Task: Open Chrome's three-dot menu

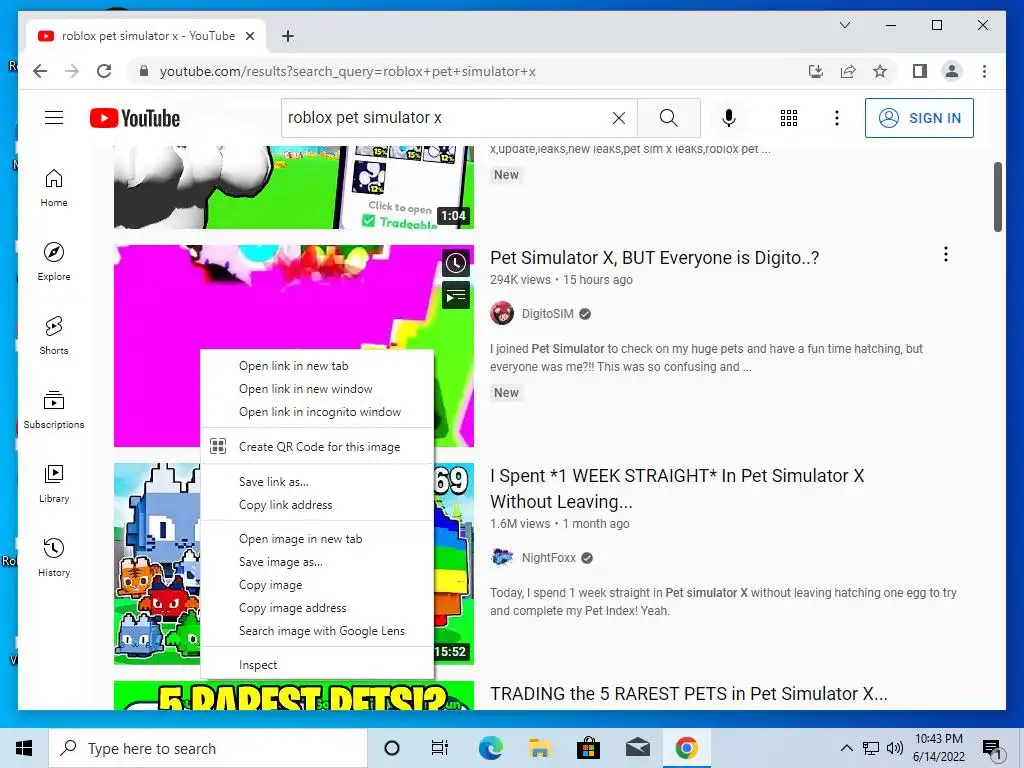Action: tap(984, 71)
